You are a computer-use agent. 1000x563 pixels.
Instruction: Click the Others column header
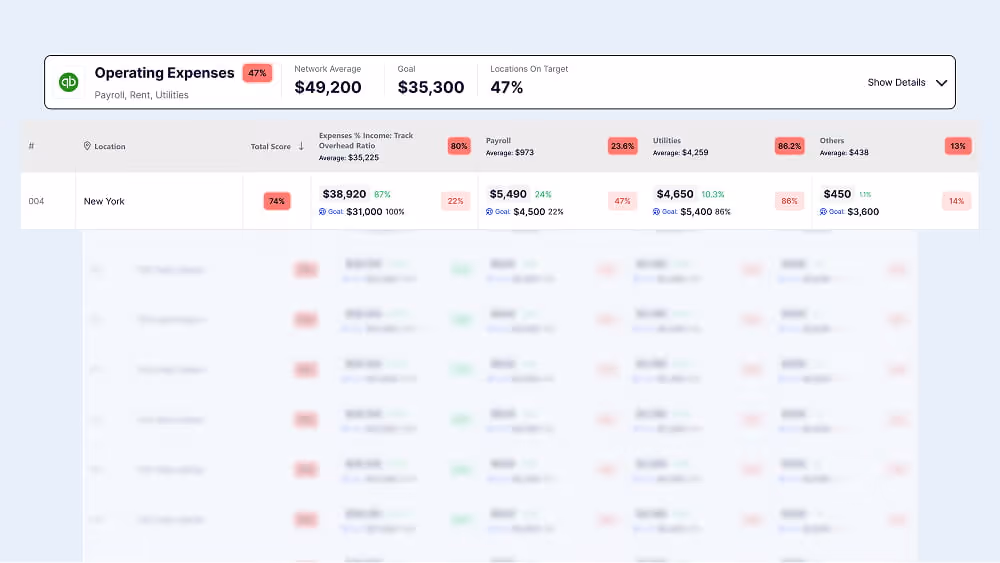point(832,140)
